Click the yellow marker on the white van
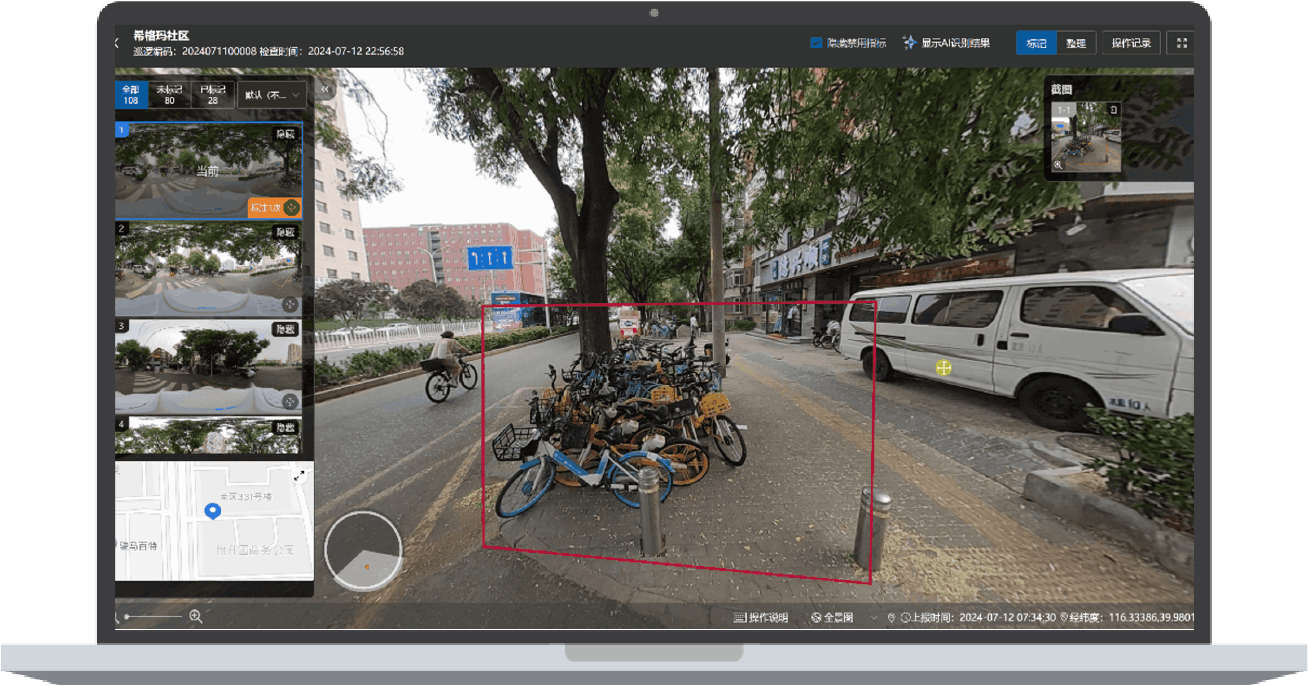This screenshot has height=686, width=1309. pyautogui.click(x=942, y=368)
